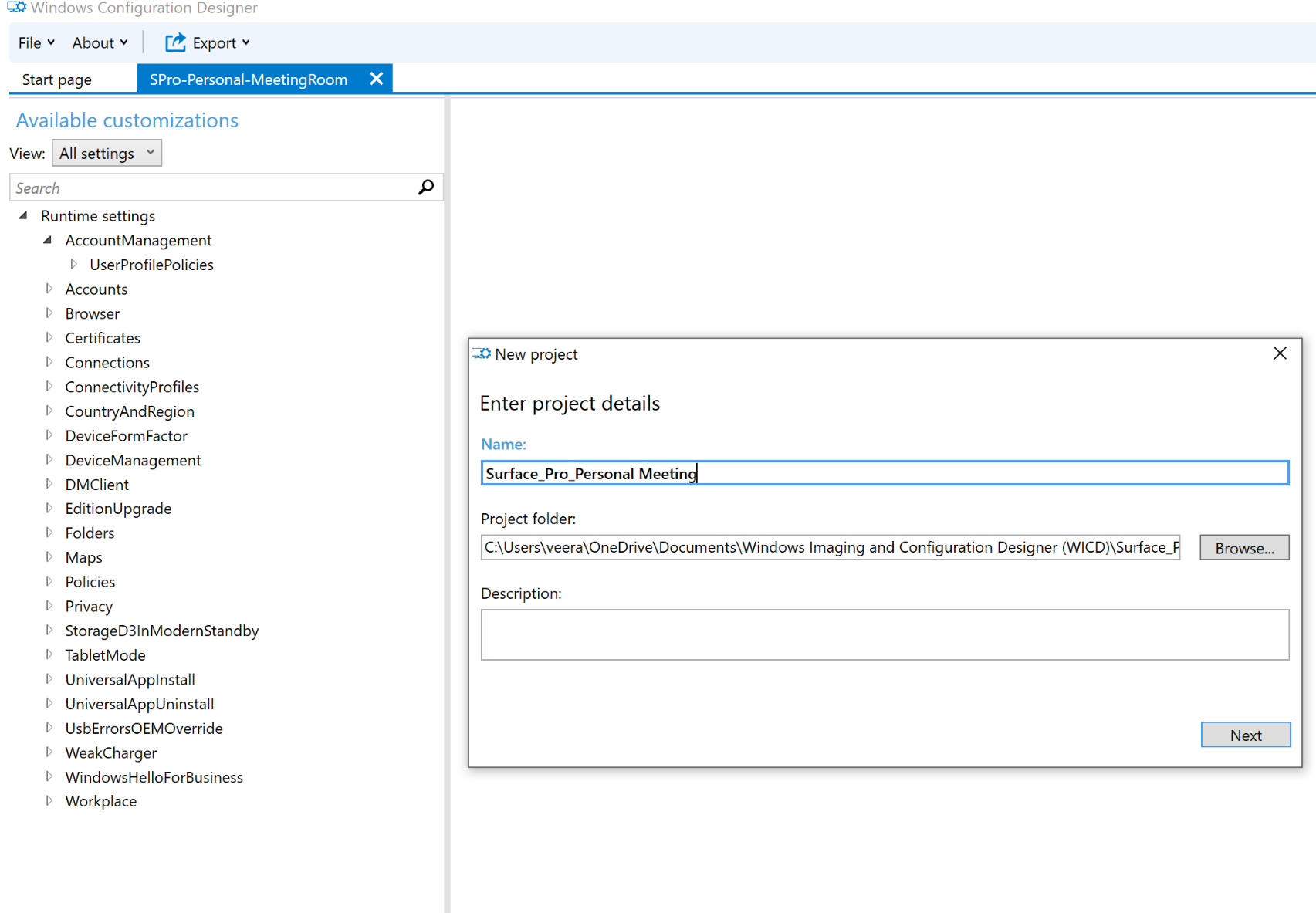
Task: Open the File menu
Action: point(36,42)
